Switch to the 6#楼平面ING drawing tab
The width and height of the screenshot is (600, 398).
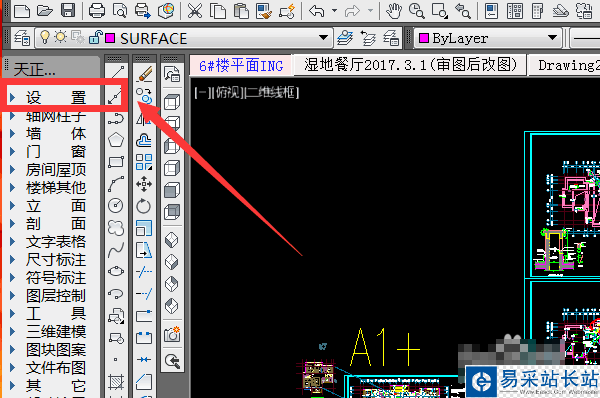click(x=241, y=66)
